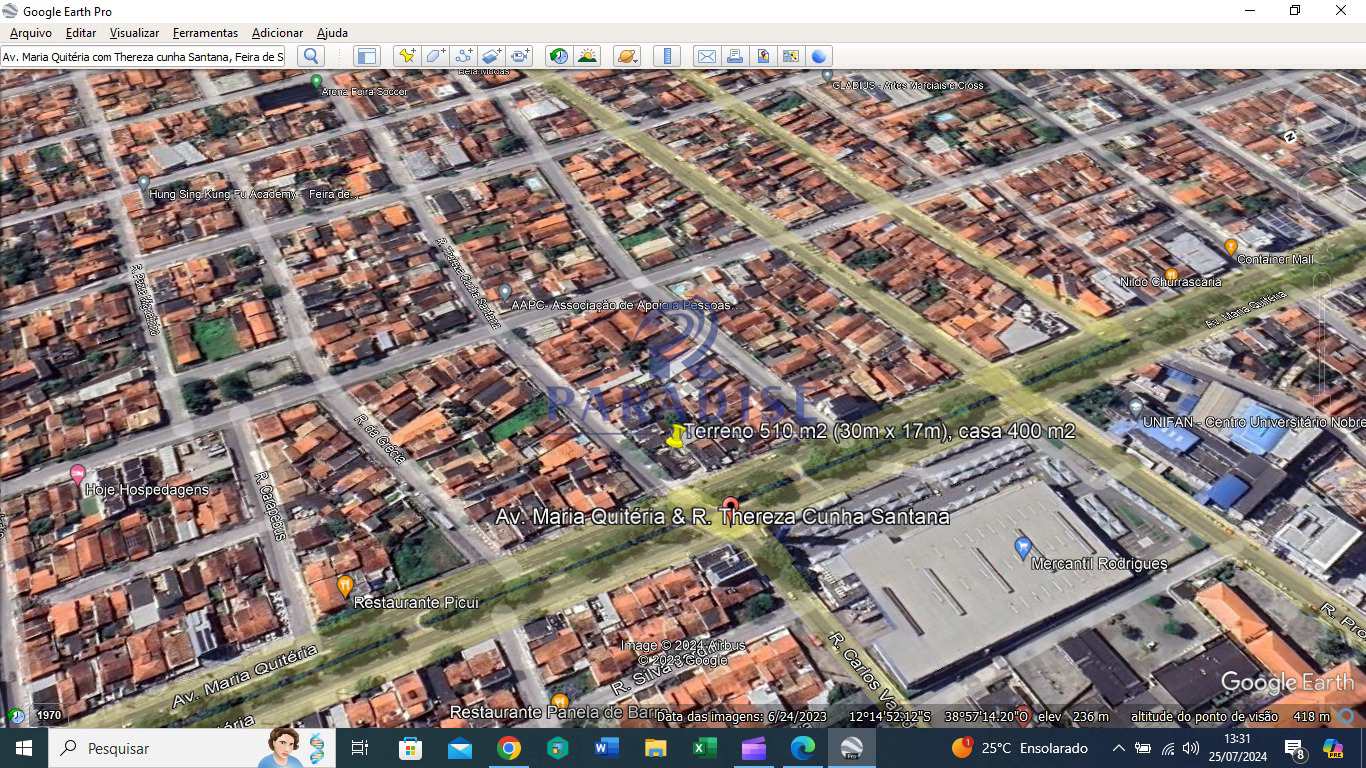The image size is (1366, 768).
Task: Show the ruler measuring tool
Action: pyautogui.click(x=667, y=56)
